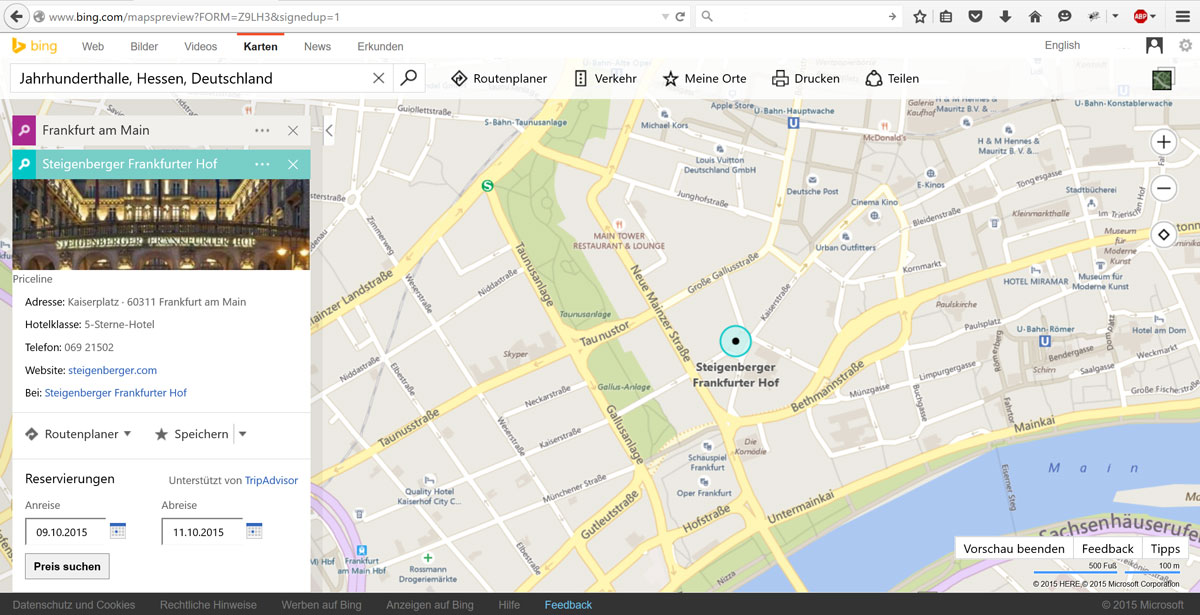The height and width of the screenshot is (615, 1200).
Task: Open Anzeigen auf Bing in the footer
Action: (x=430, y=605)
